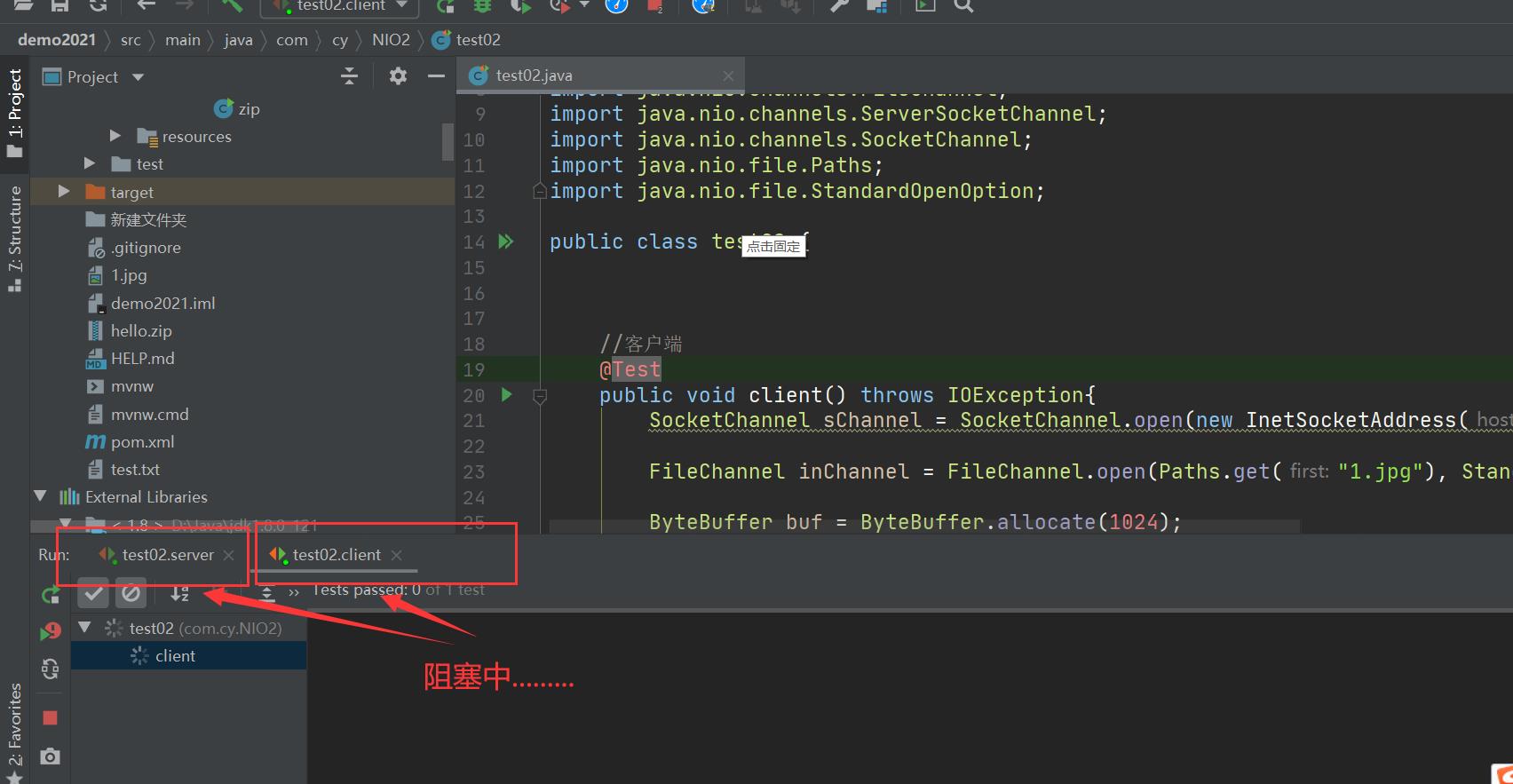Click the Project panel vertical scrollbar
The height and width of the screenshot is (784, 1513).
pyautogui.click(x=448, y=142)
